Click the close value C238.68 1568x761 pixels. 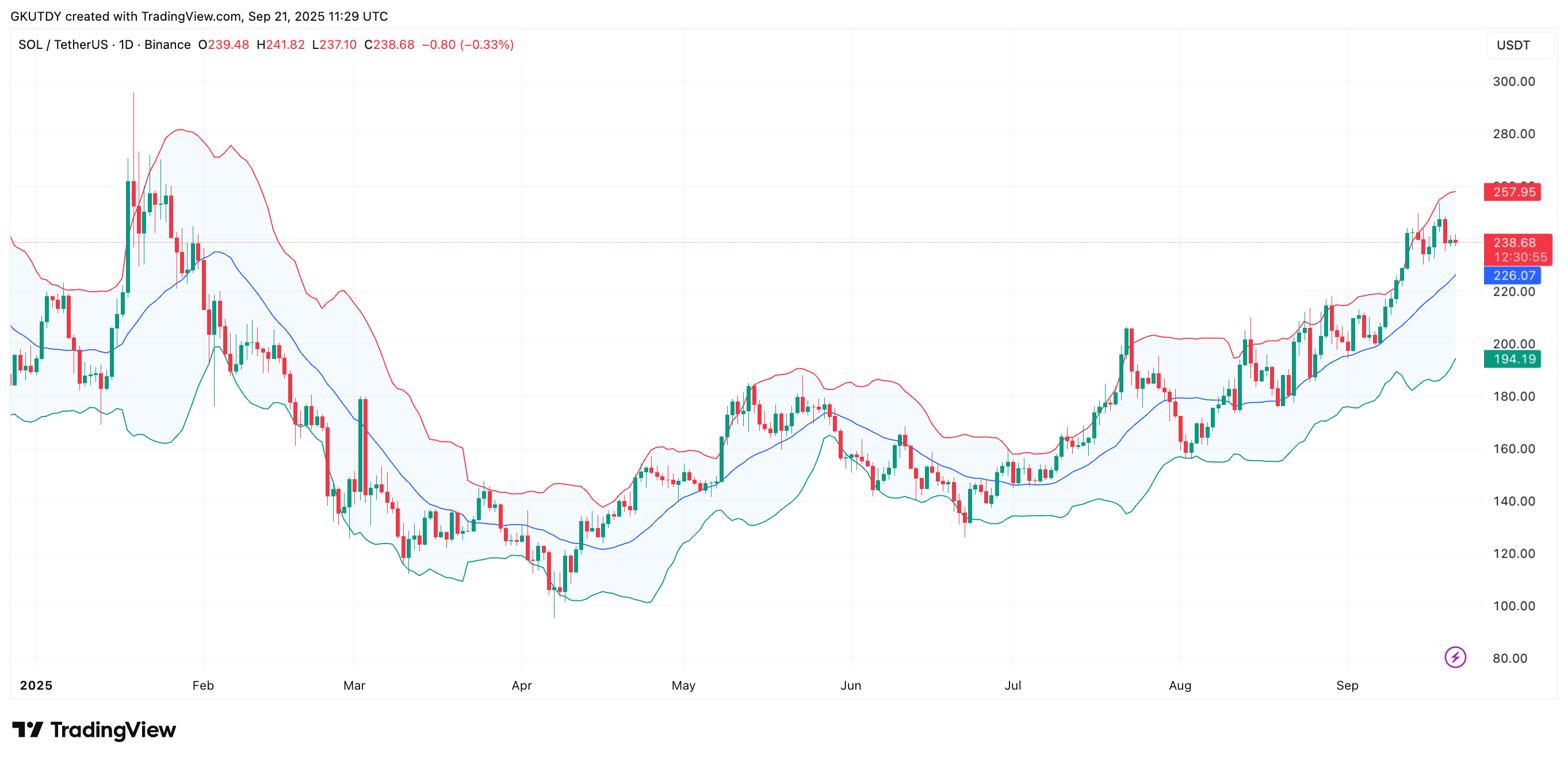tap(389, 45)
